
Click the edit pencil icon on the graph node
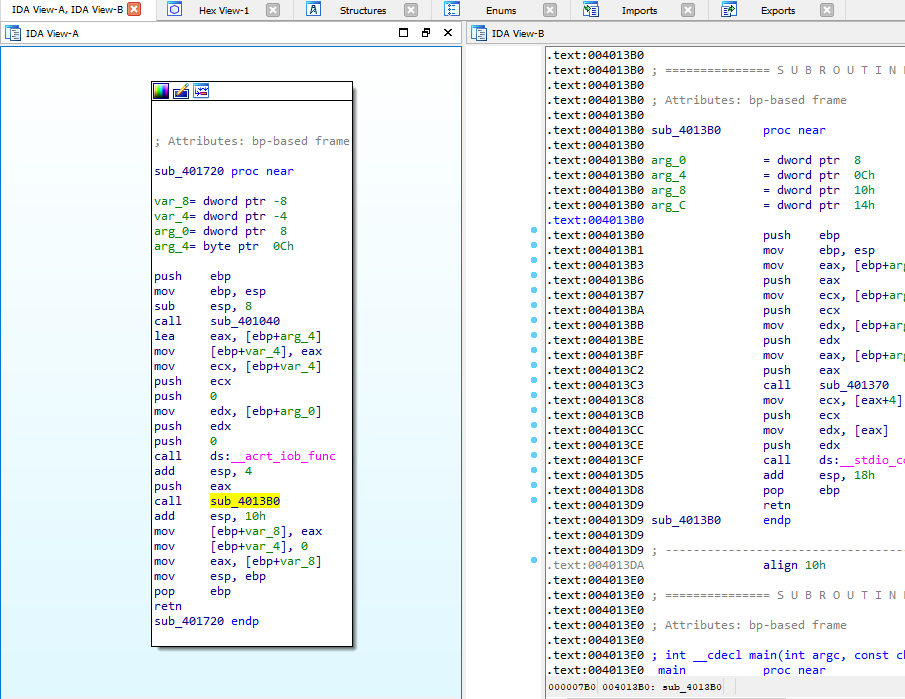(x=180, y=90)
